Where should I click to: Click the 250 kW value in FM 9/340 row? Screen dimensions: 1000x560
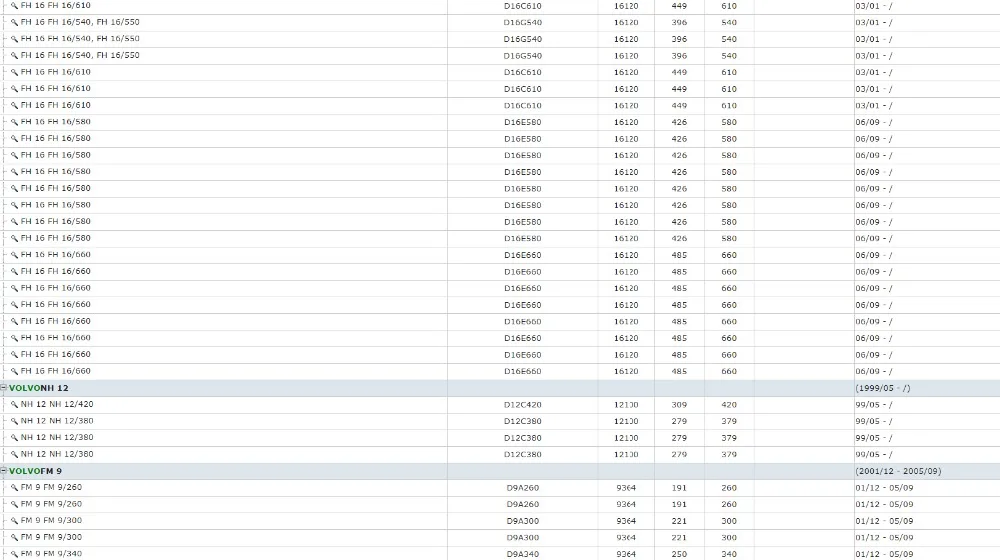point(679,554)
